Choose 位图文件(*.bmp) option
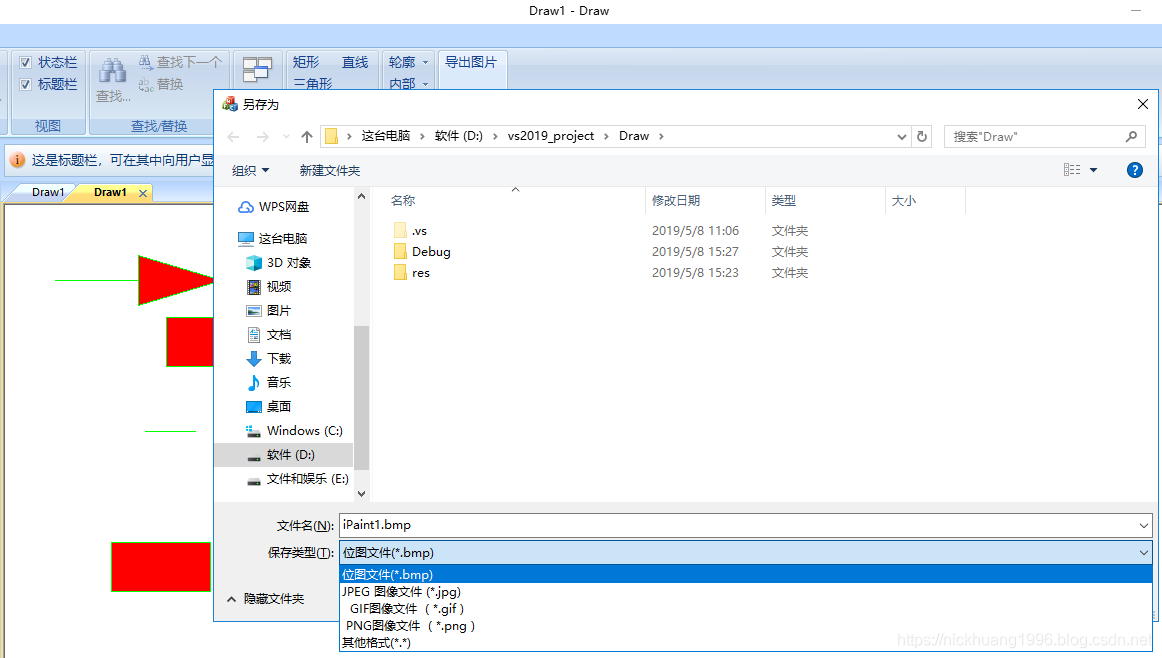This screenshot has height=658, width=1162. [x=746, y=574]
